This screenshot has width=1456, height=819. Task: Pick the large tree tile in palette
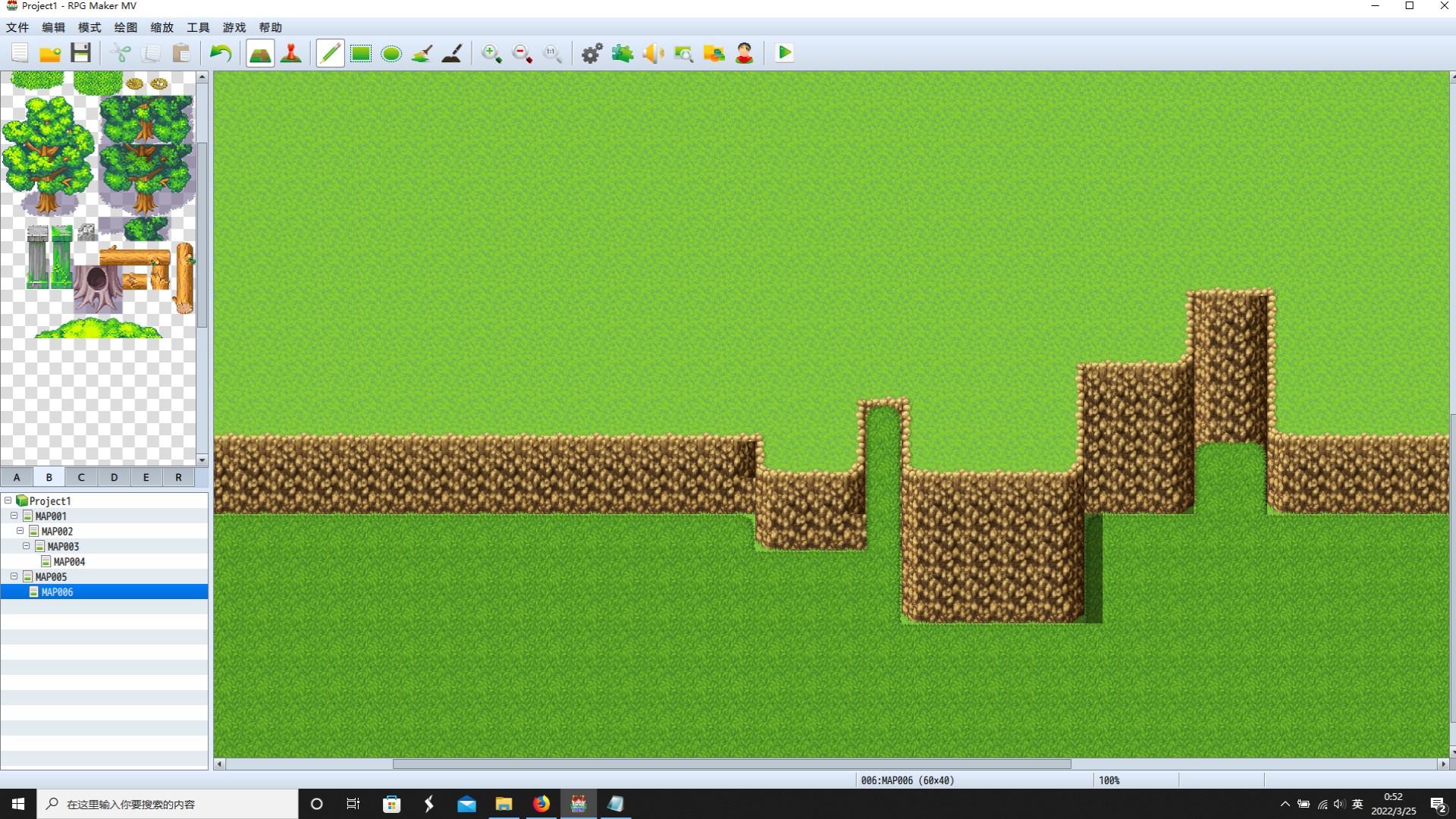tap(49, 155)
